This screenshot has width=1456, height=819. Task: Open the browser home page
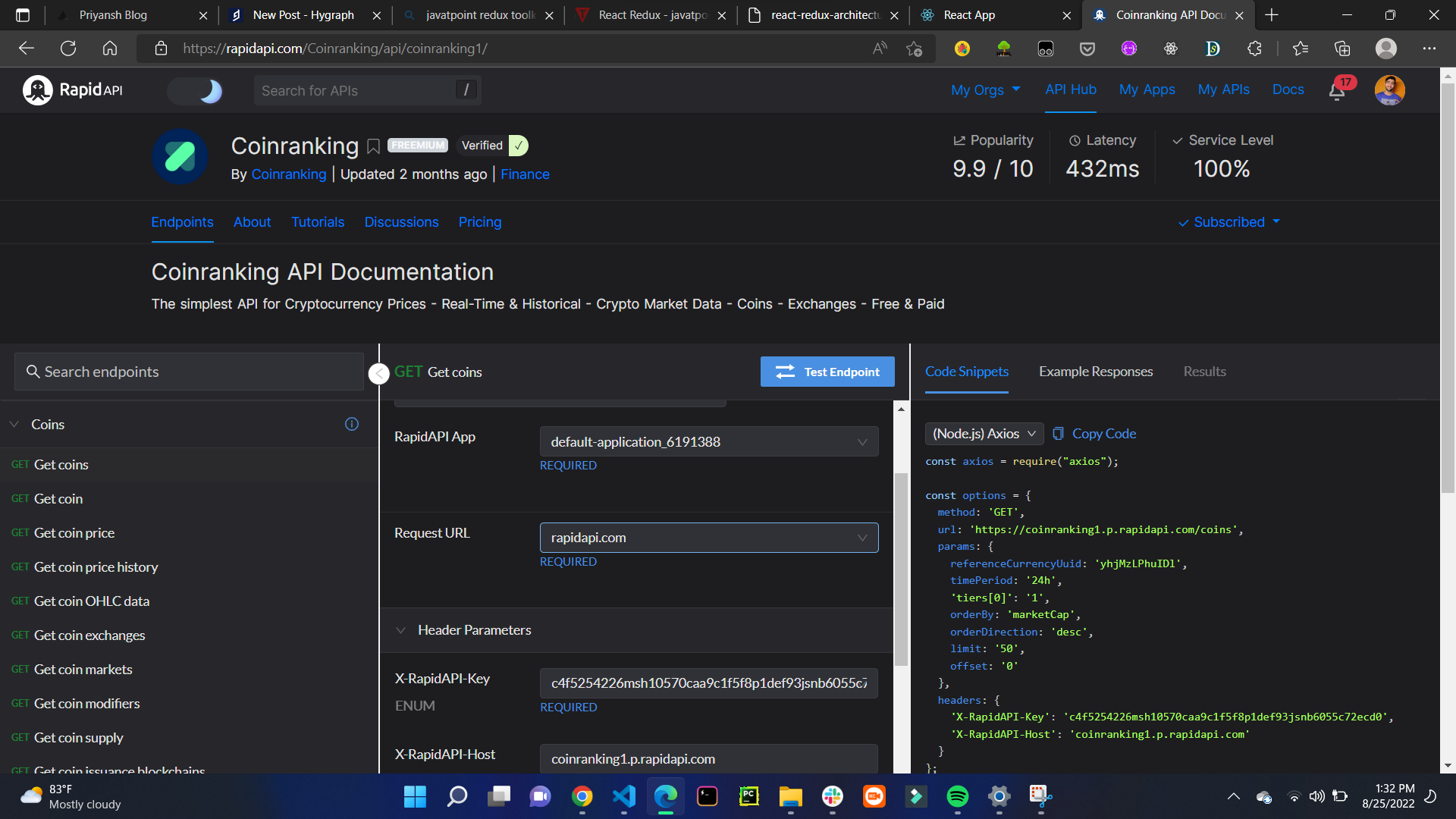click(110, 49)
